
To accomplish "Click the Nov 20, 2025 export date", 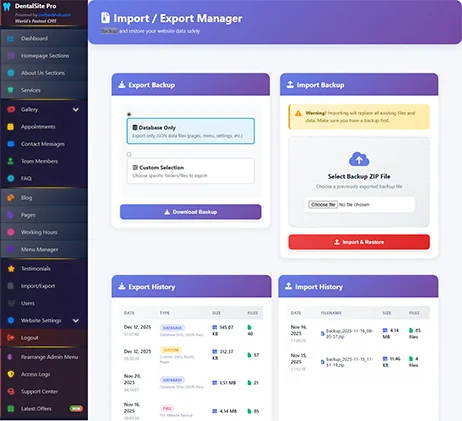I will (x=132, y=379).
